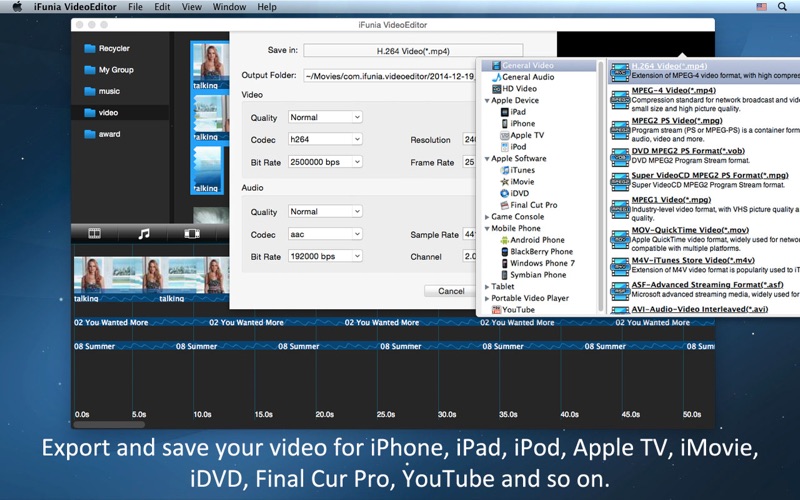Click the US flag input source icon

(x=761, y=7)
